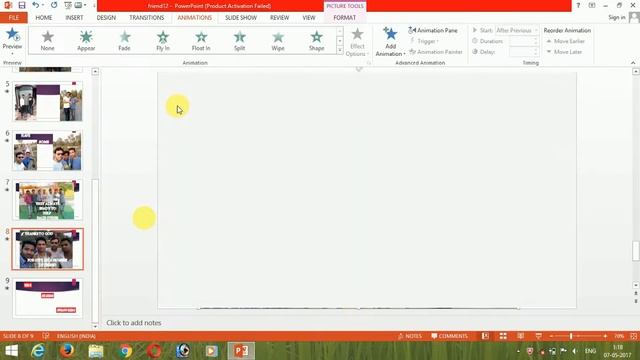Fit slide to current window icon
640x360 pixels.
633,336
